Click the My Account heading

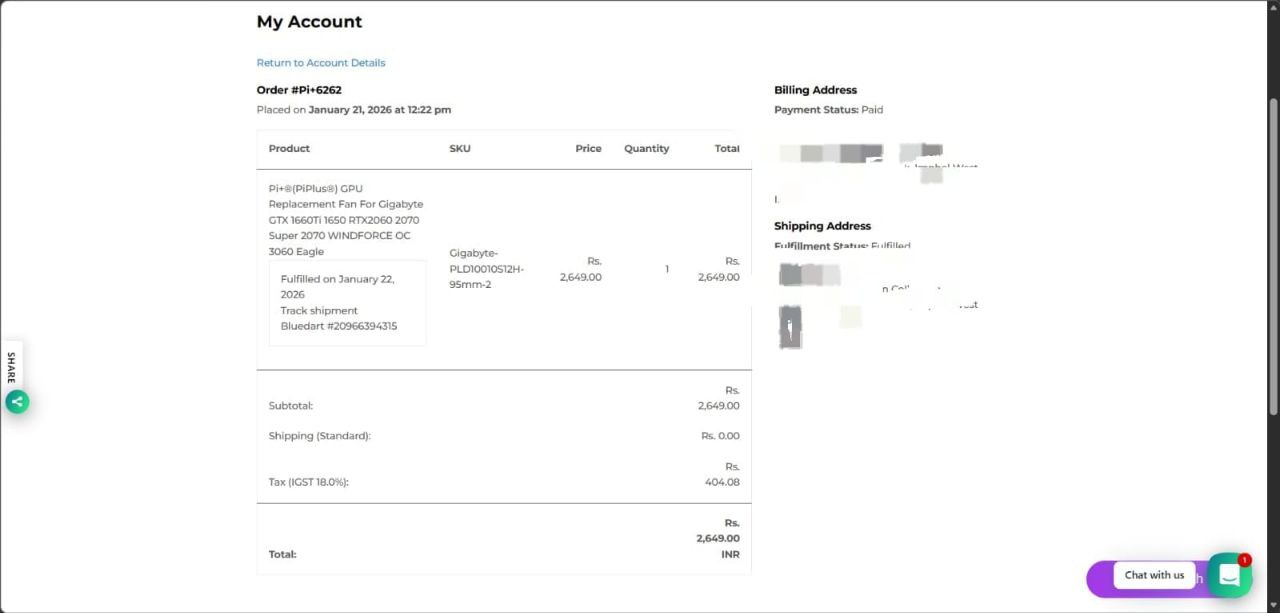click(309, 22)
